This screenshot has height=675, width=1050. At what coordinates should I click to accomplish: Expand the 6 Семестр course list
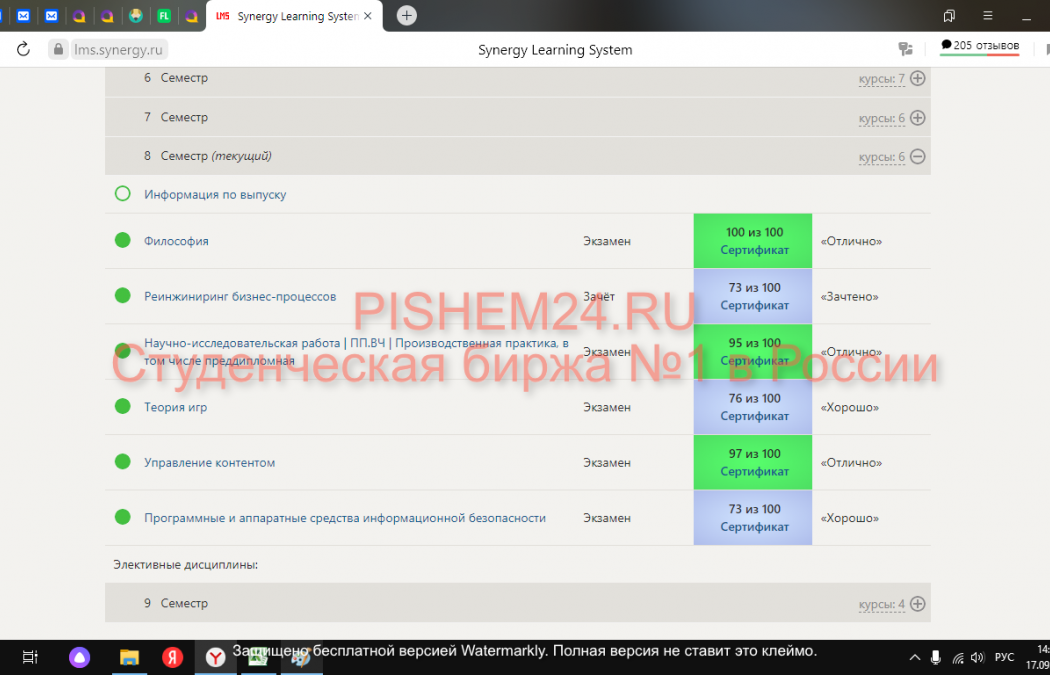917,78
